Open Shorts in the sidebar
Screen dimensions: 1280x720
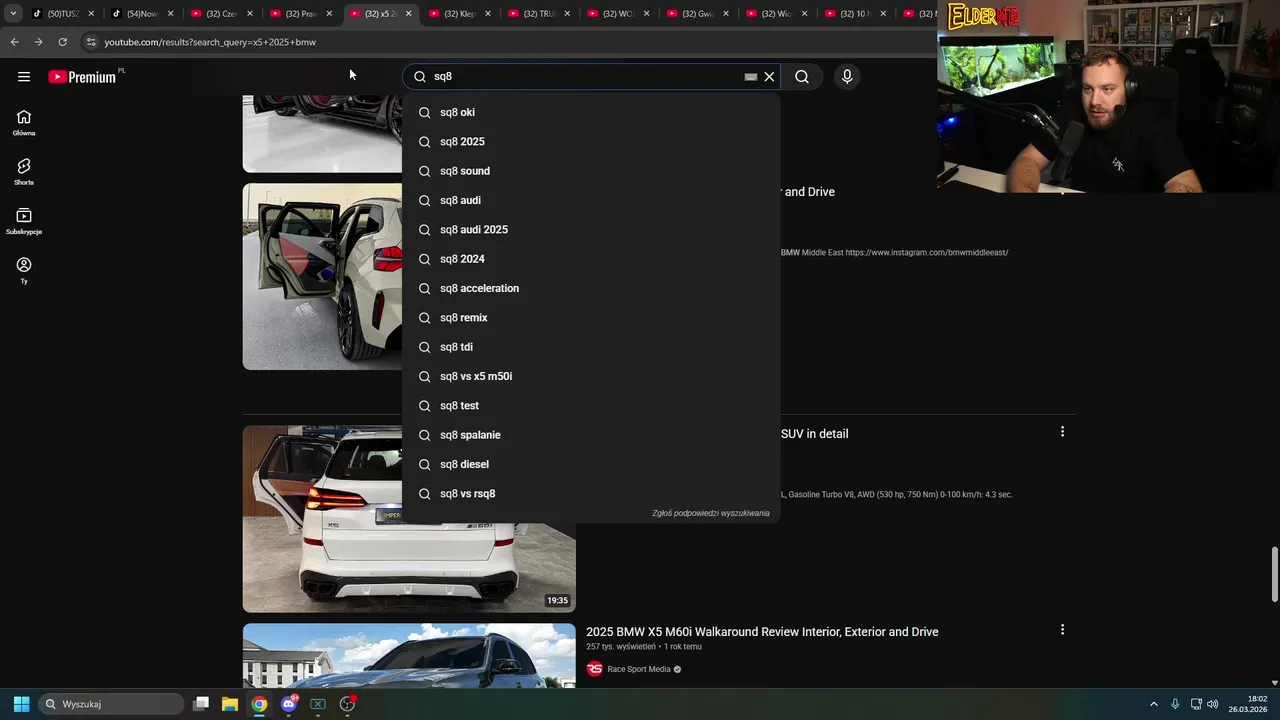coord(24,172)
